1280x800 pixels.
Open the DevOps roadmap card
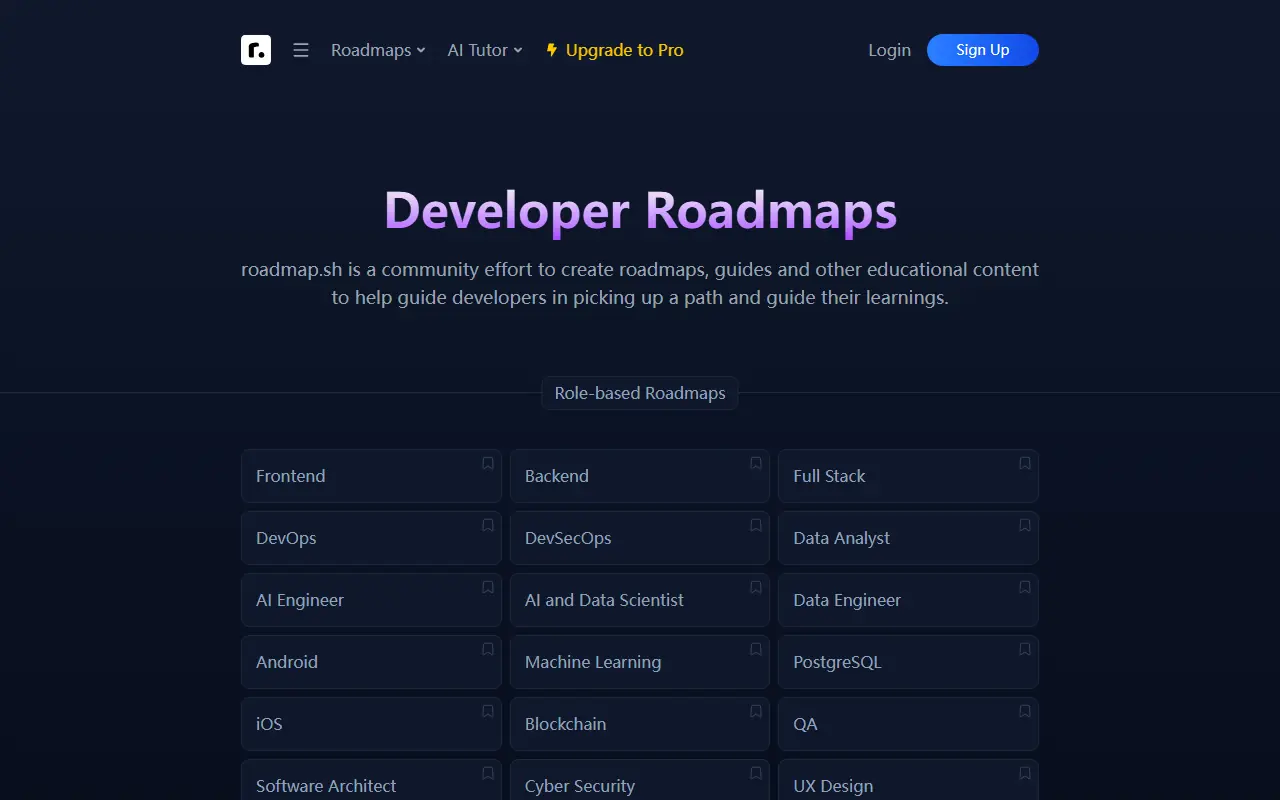pyautogui.click(x=371, y=538)
